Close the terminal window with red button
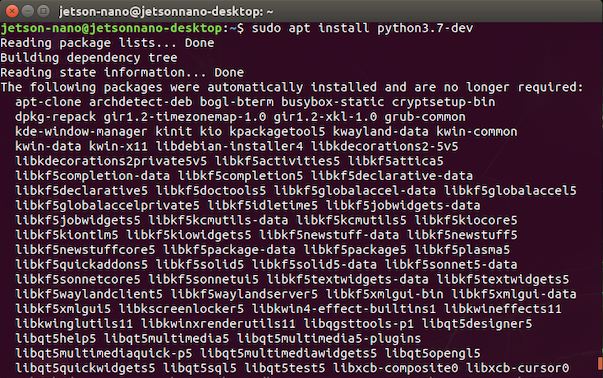 point(12,11)
